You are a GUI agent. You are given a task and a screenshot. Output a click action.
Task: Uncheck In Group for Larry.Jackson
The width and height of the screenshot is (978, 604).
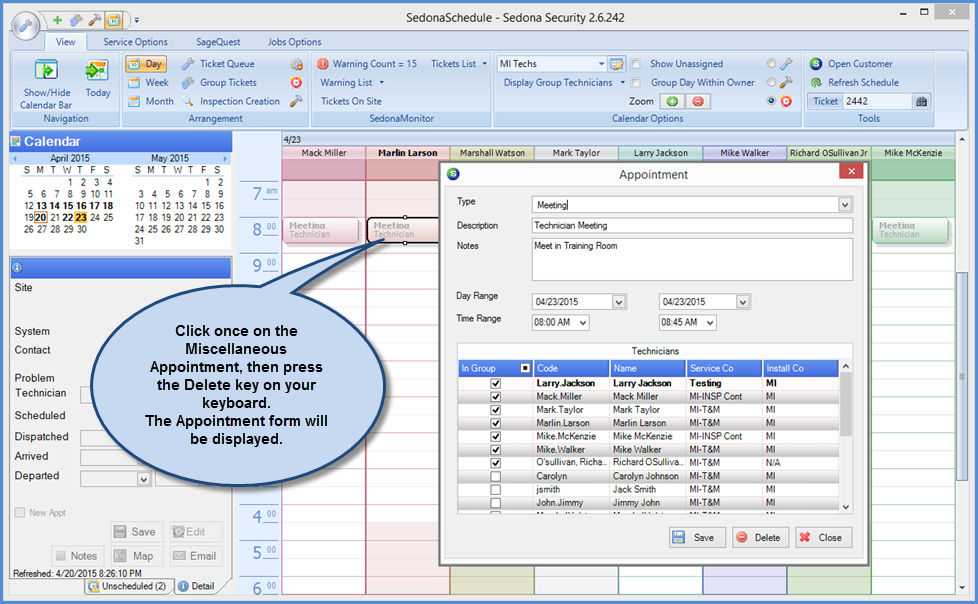pyautogui.click(x=496, y=384)
